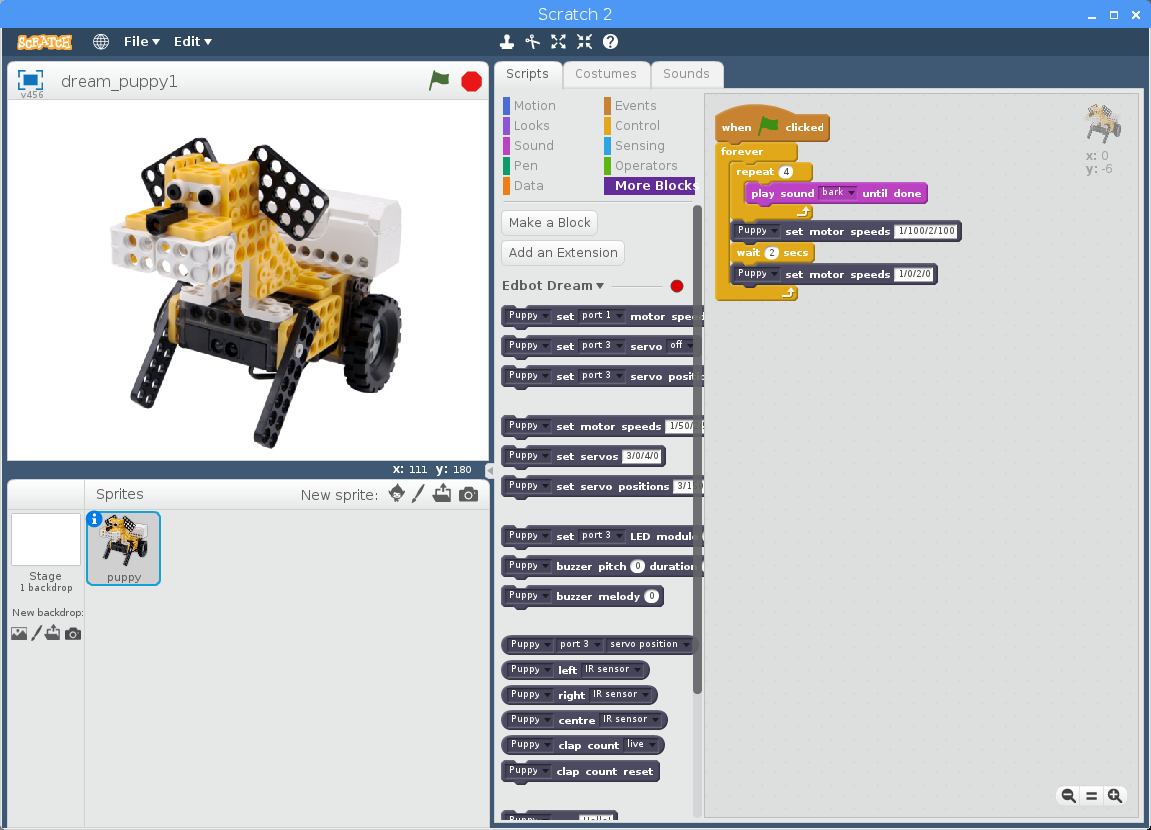Click the red stop button
Viewport: 1151px width, 830px height.
[471, 81]
